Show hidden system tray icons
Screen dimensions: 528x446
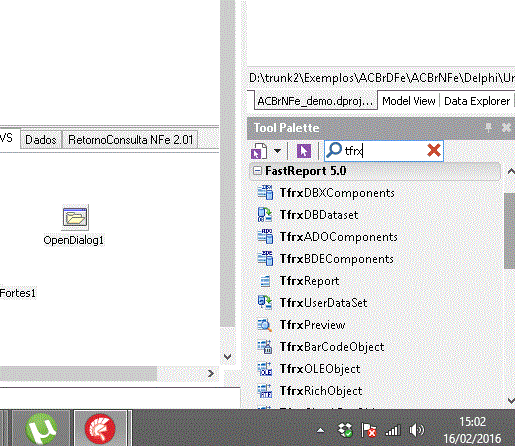click(x=321, y=430)
